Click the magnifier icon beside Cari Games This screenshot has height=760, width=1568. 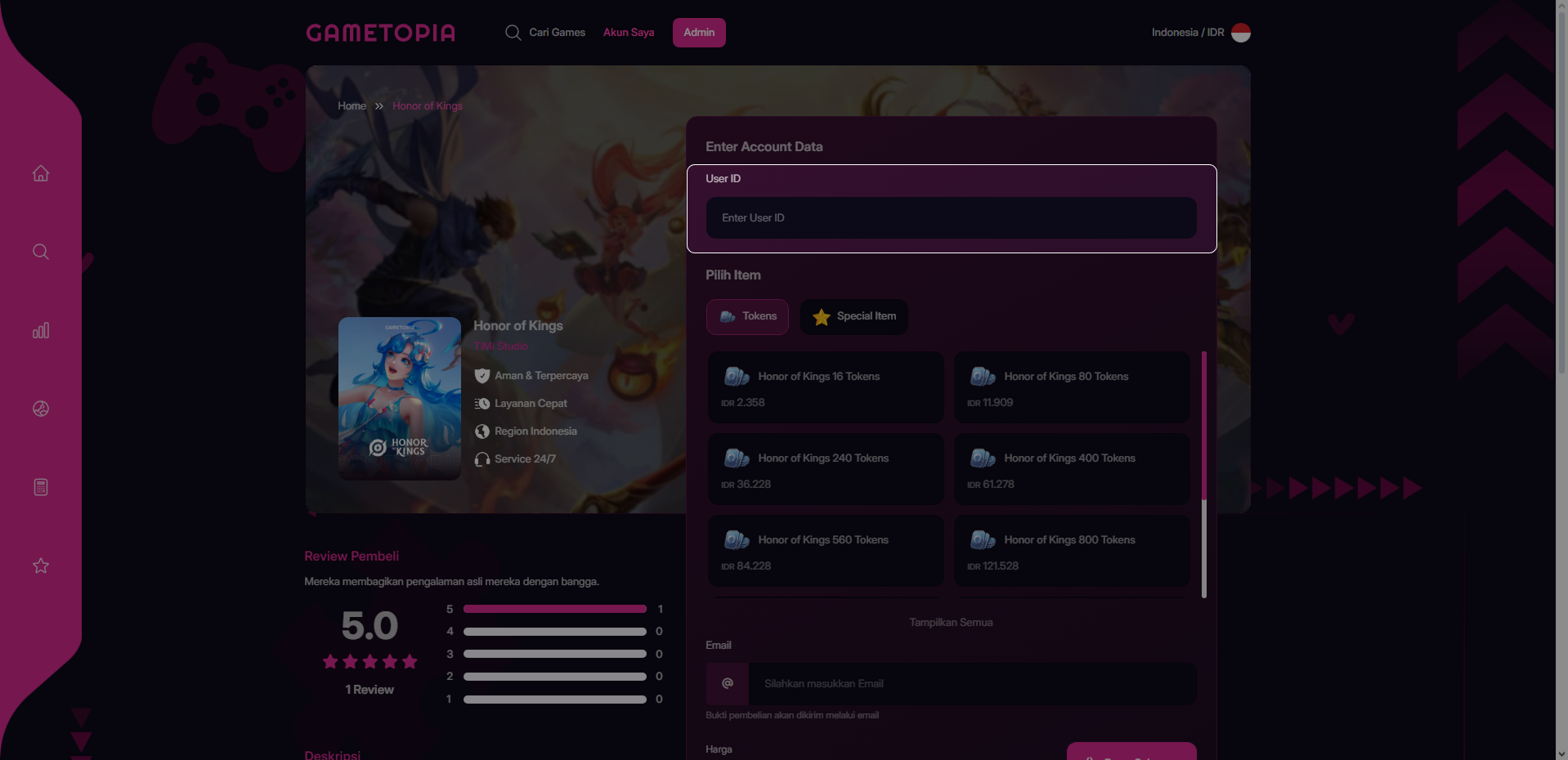[x=513, y=33]
